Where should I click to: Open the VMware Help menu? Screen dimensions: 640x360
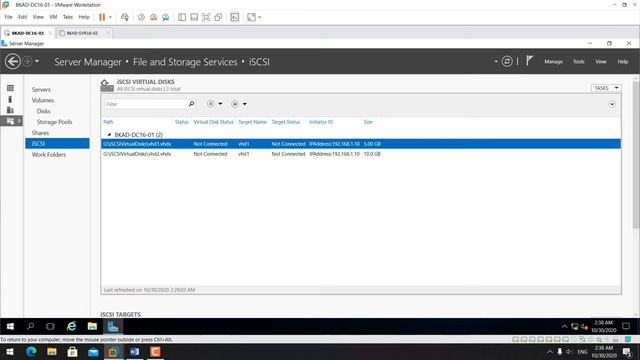[84, 17]
